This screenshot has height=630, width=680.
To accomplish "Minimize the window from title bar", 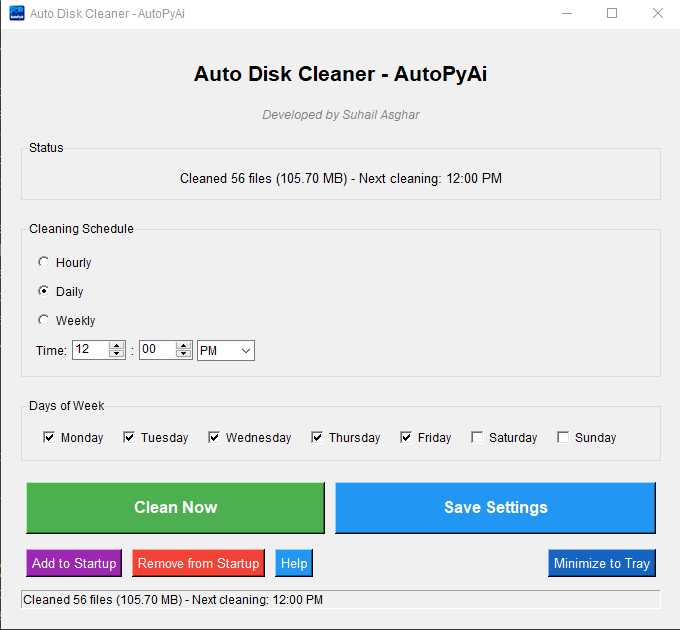I will [x=567, y=13].
